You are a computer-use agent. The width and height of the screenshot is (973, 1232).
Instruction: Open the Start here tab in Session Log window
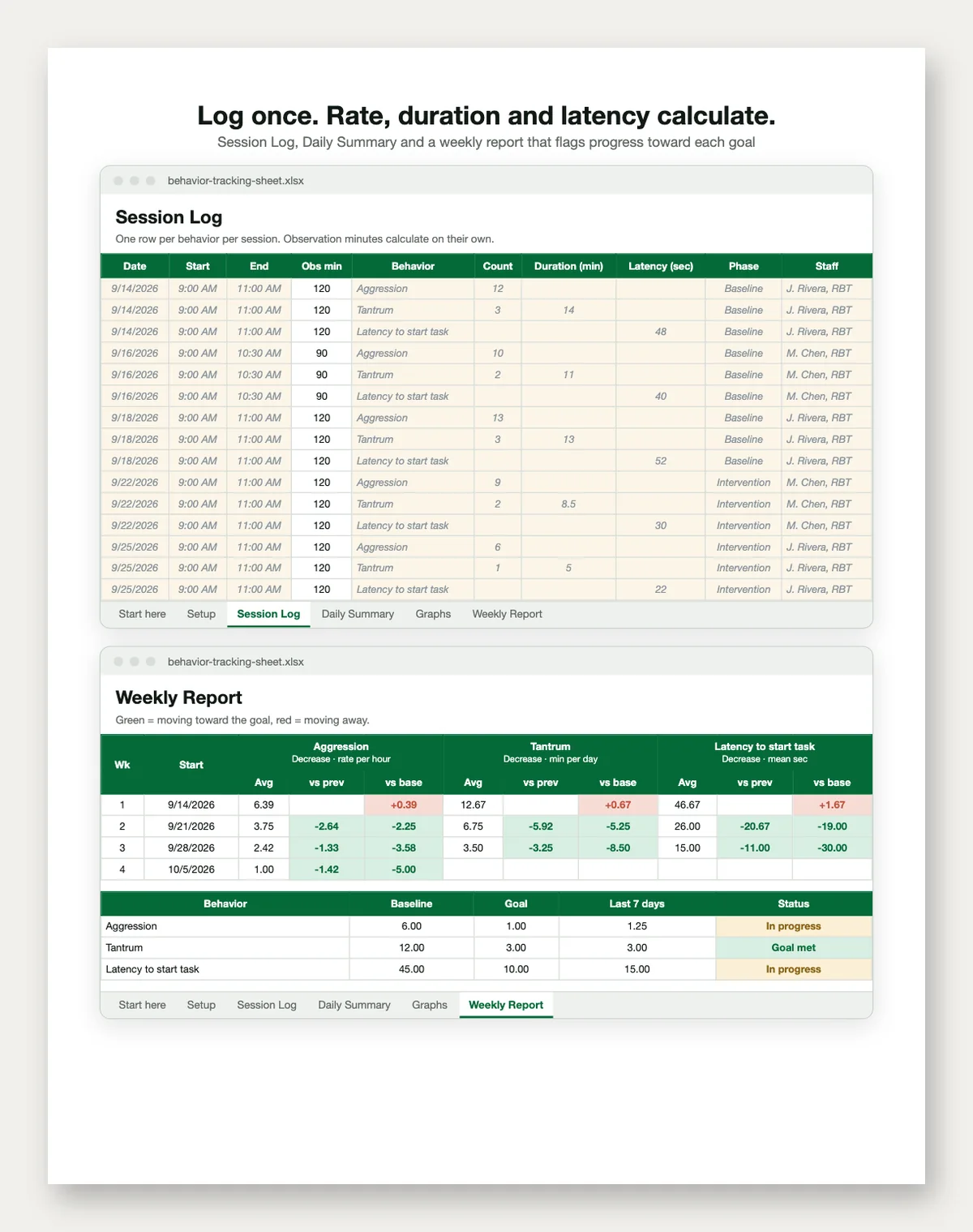tap(142, 614)
